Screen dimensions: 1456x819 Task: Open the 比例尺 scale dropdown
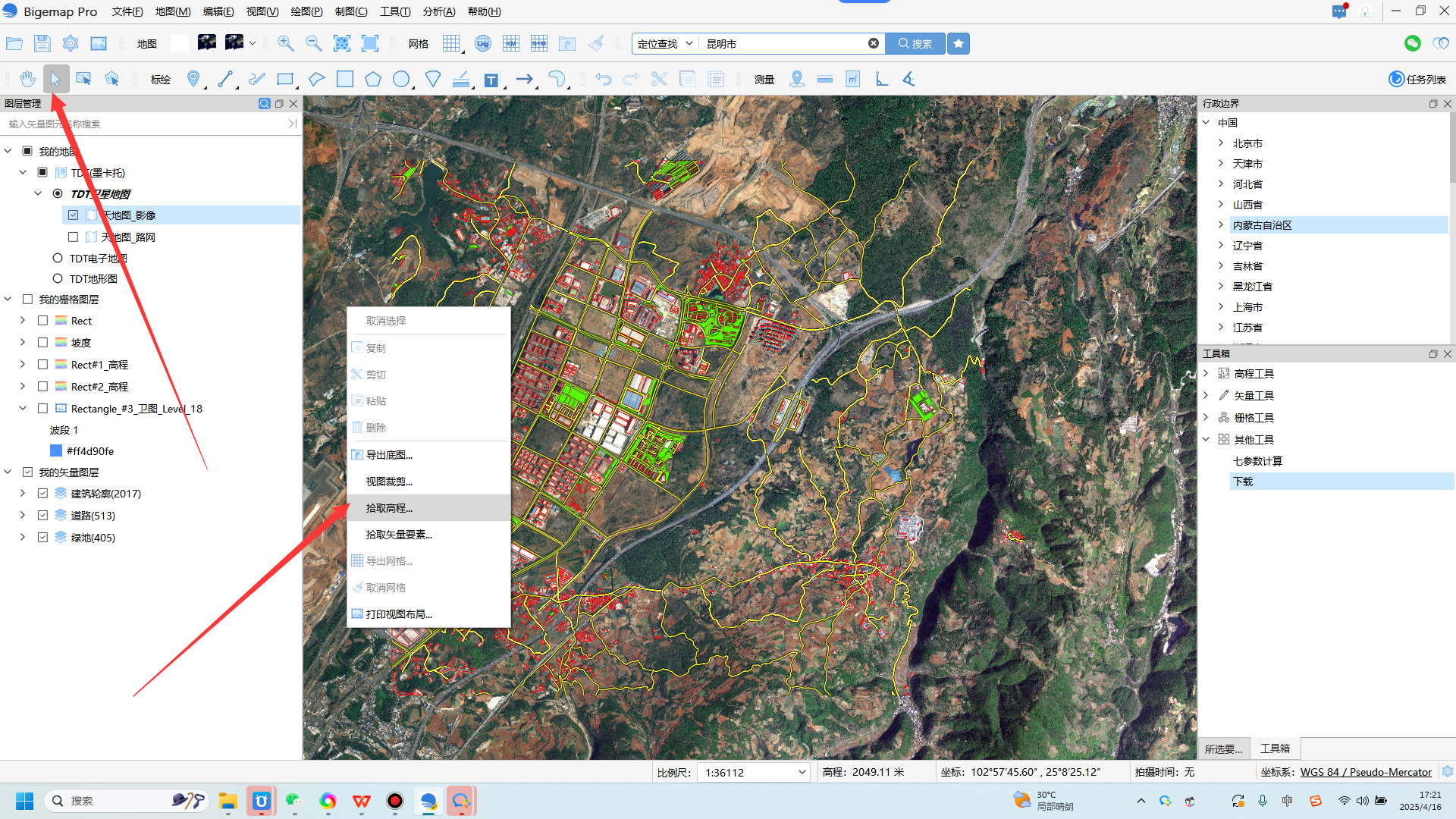click(x=802, y=772)
